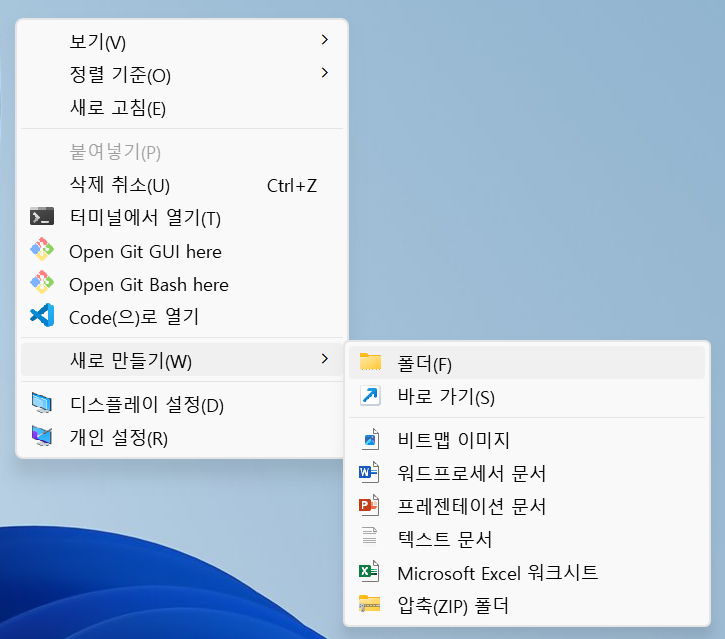Screen dimensions: 725x639
Task: Click the arrow next to 새로 만들기(W)
Action: click(324, 359)
